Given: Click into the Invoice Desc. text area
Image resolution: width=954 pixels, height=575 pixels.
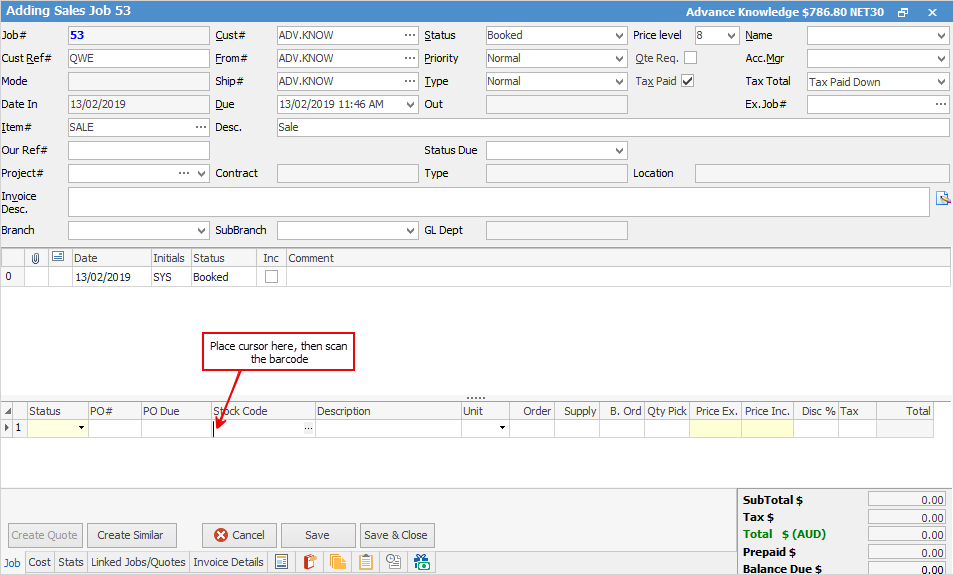Looking at the screenshot, I should (x=498, y=202).
